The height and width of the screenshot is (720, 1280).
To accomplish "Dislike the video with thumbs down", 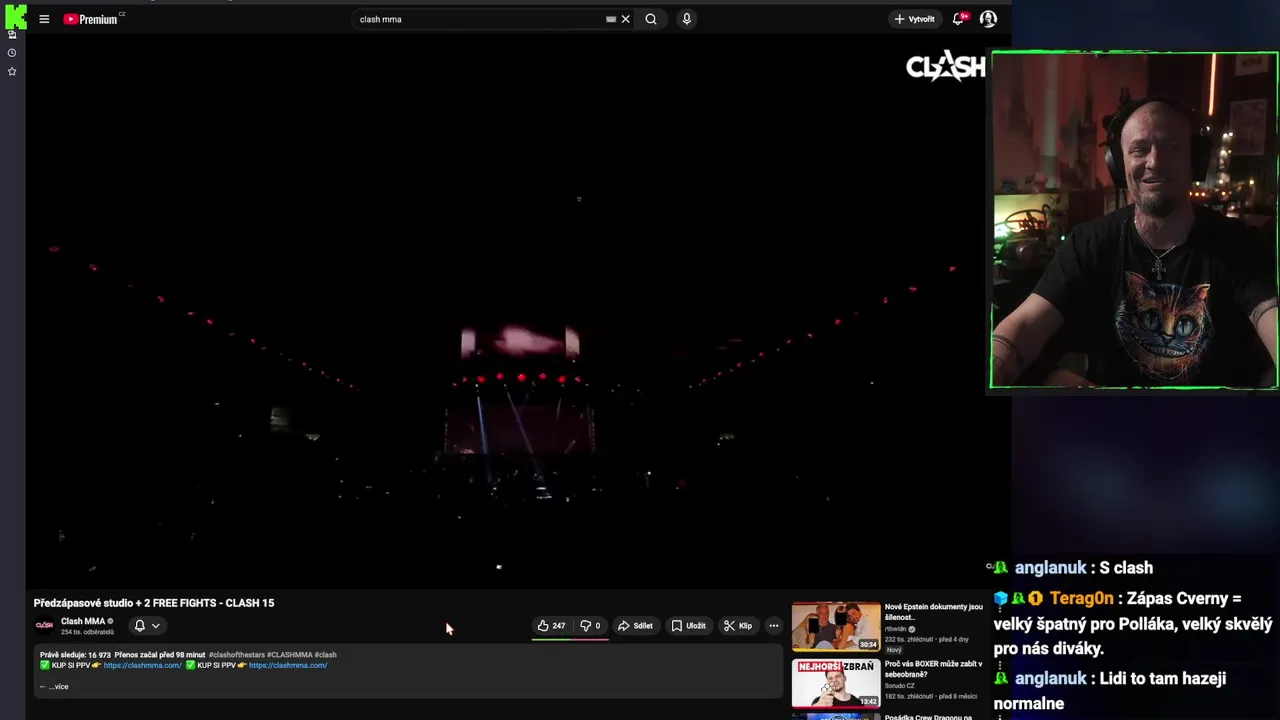I will click(x=591, y=626).
